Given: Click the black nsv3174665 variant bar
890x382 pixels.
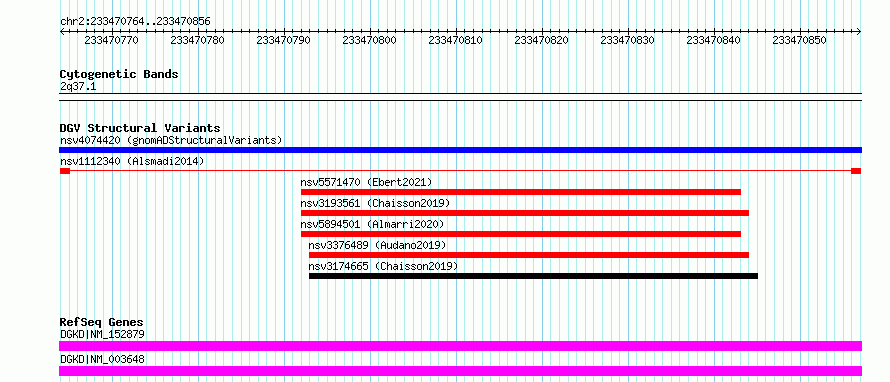Looking at the screenshot, I should coord(533,276).
